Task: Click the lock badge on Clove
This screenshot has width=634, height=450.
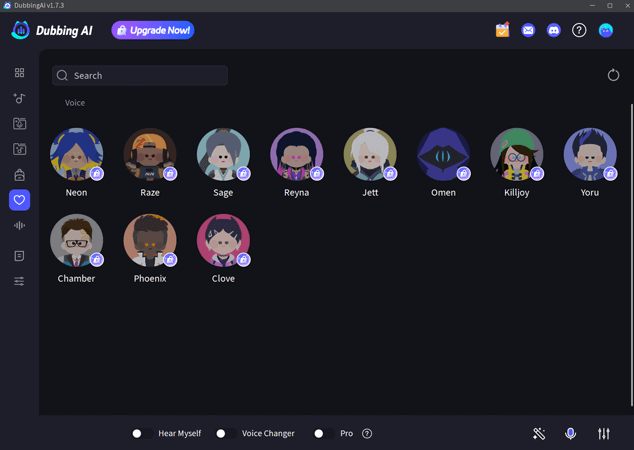Action: pos(243,260)
